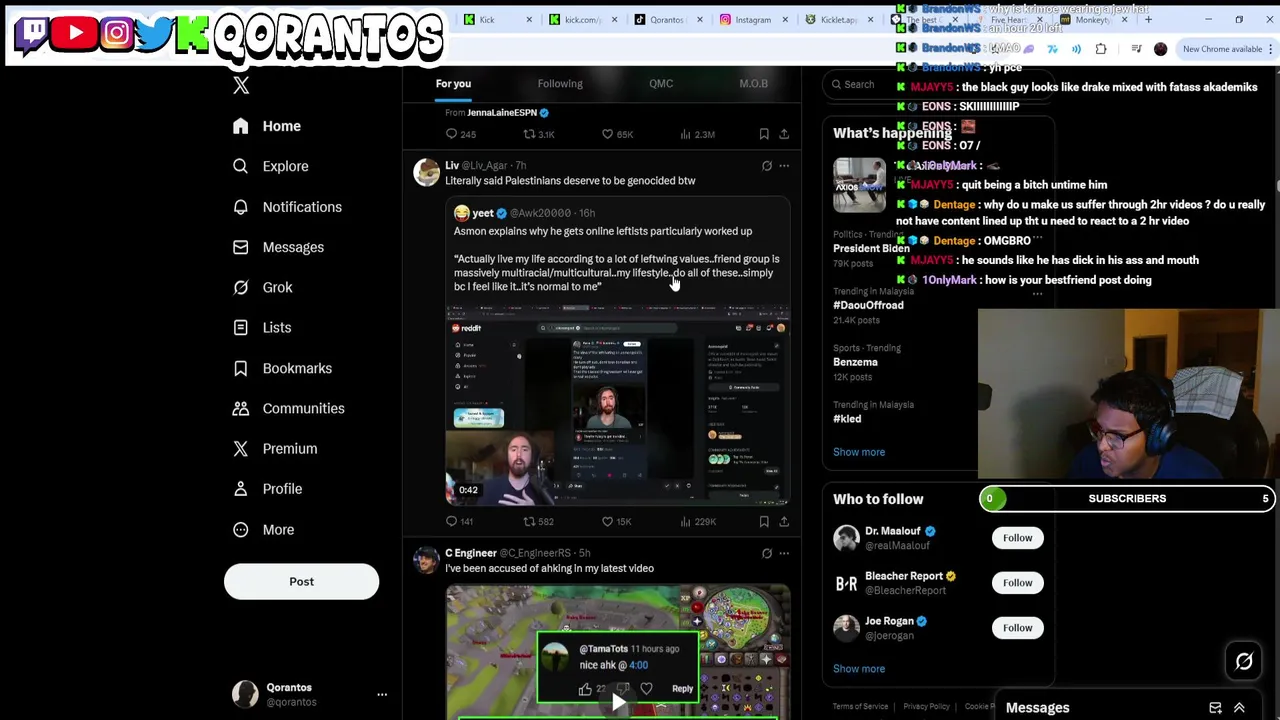
Task: Open account options dots beside Qorantos
Action: pos(382,694)
